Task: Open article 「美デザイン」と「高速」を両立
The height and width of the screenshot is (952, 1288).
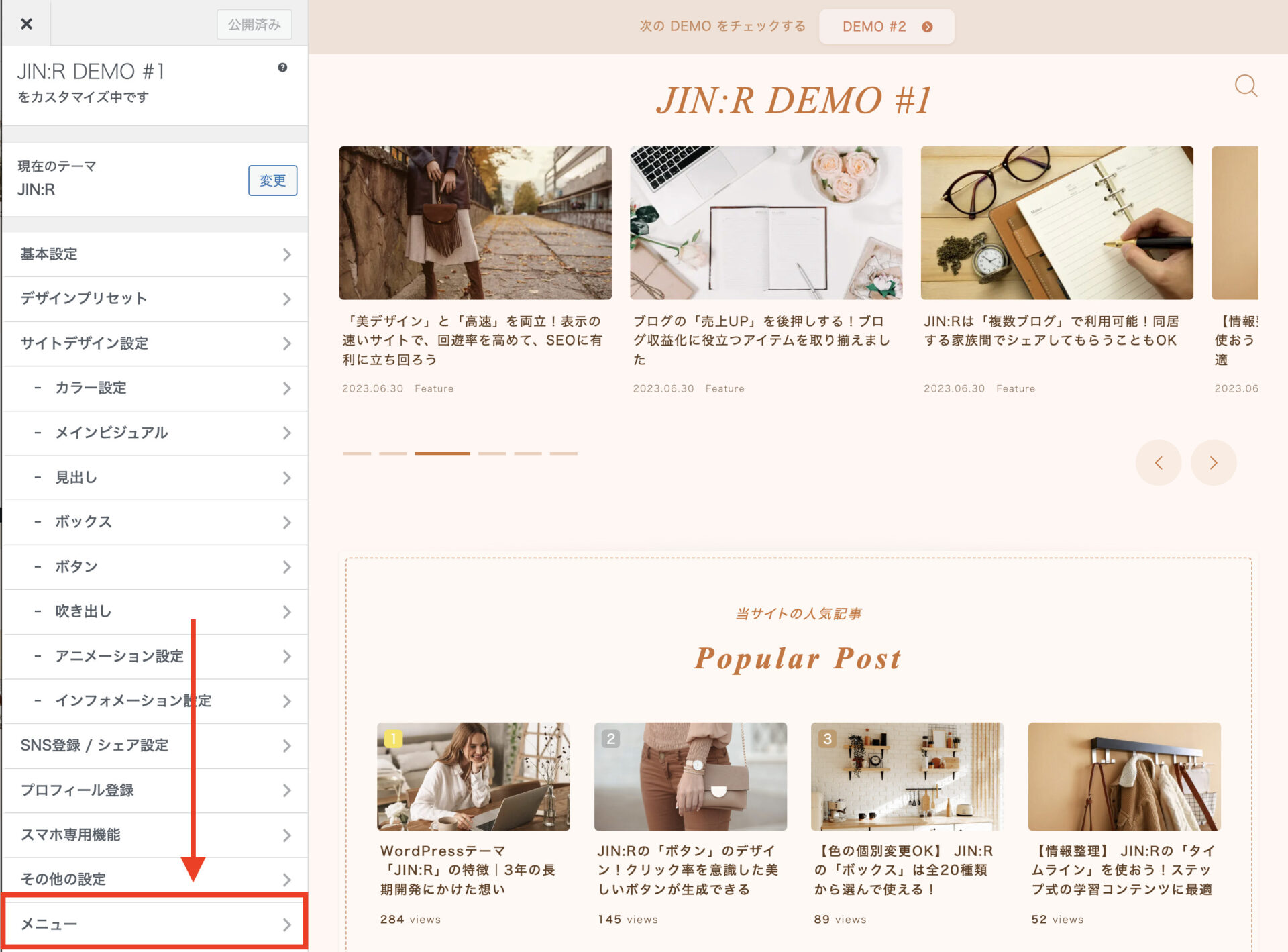Action: click(x=472, y=340)
